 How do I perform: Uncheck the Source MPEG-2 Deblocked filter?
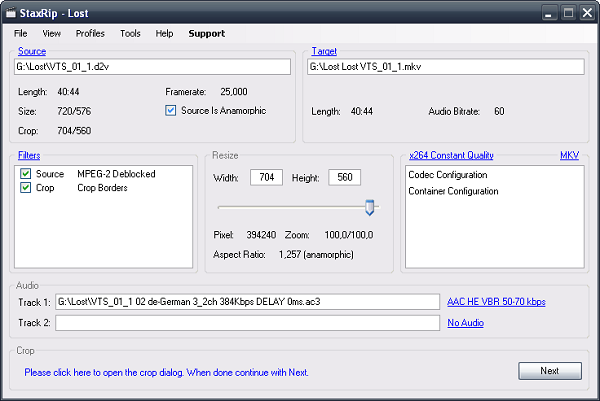25,174
